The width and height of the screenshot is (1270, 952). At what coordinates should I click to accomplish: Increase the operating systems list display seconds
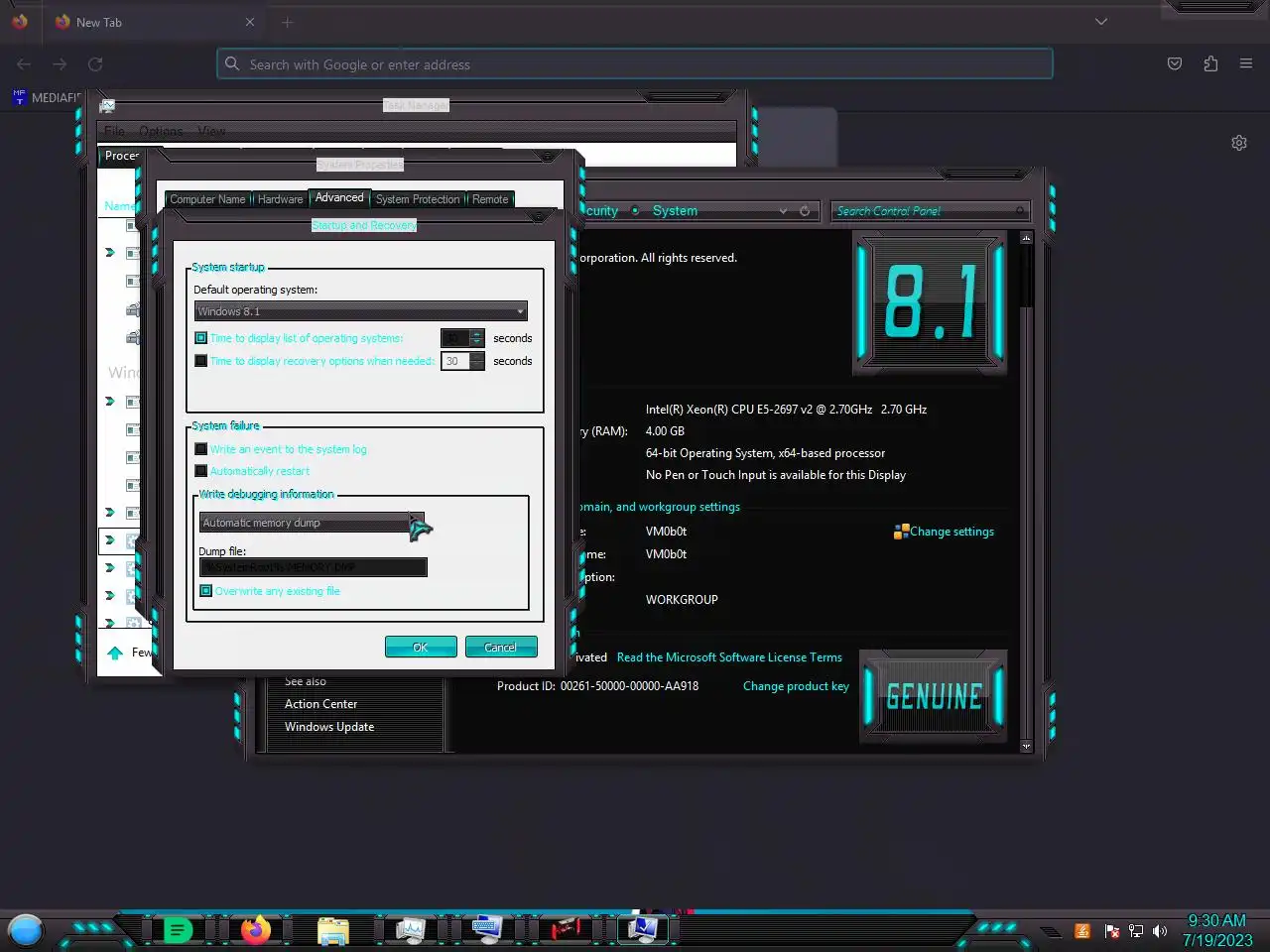[477, 333]
